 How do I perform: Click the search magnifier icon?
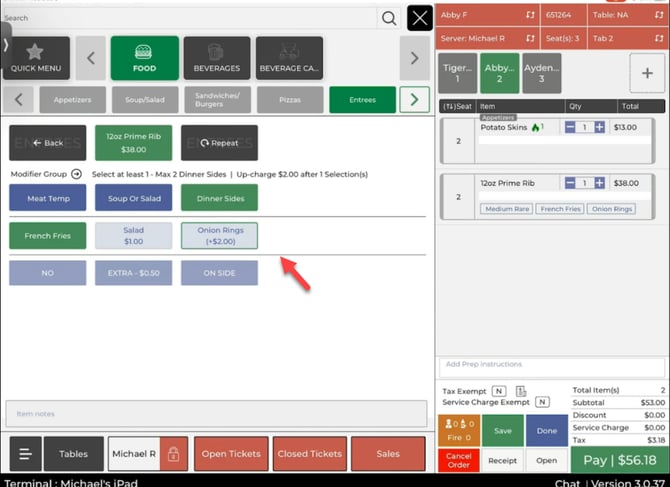(388, 18)
